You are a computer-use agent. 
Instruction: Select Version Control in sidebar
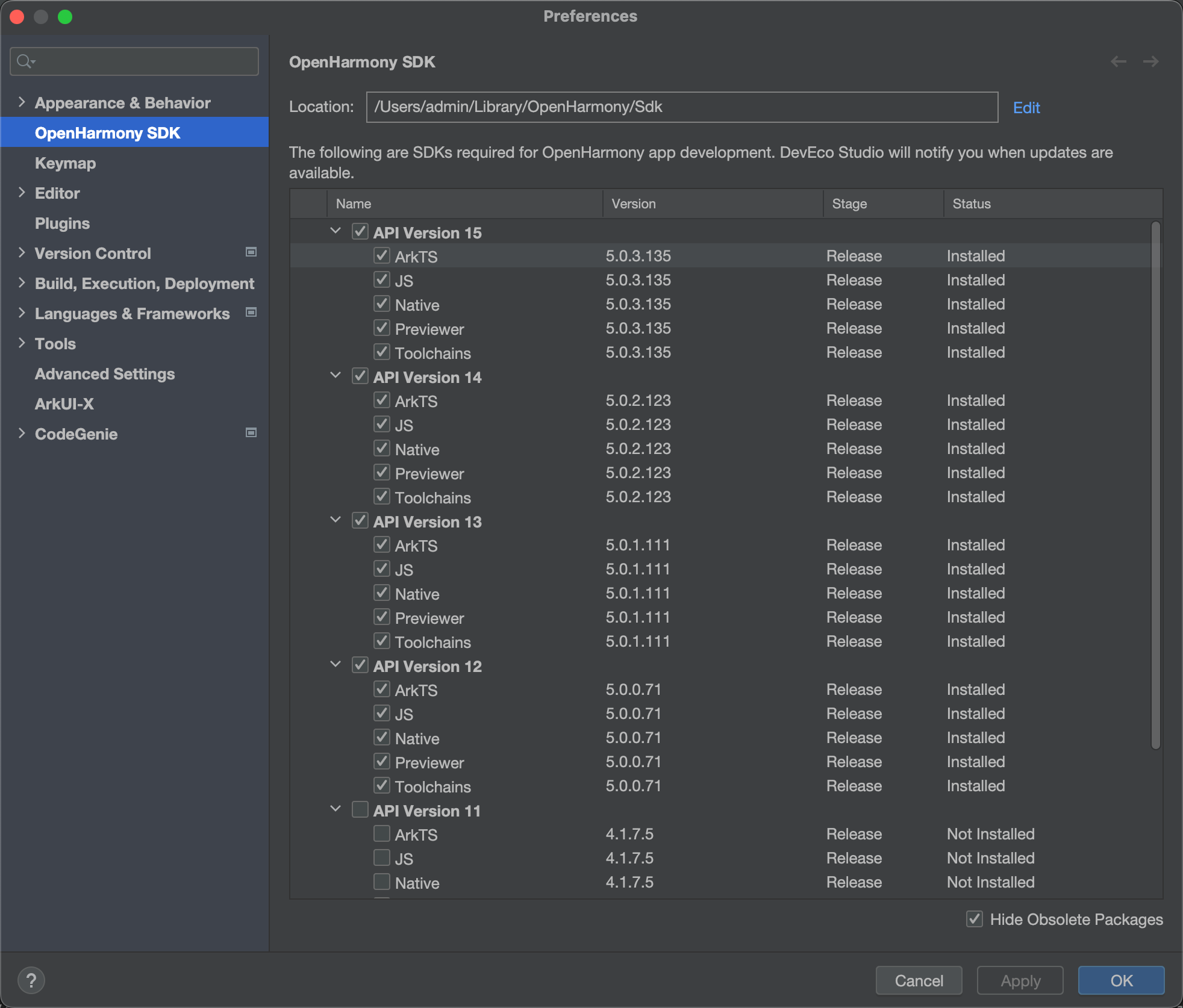tap(93, 254)
